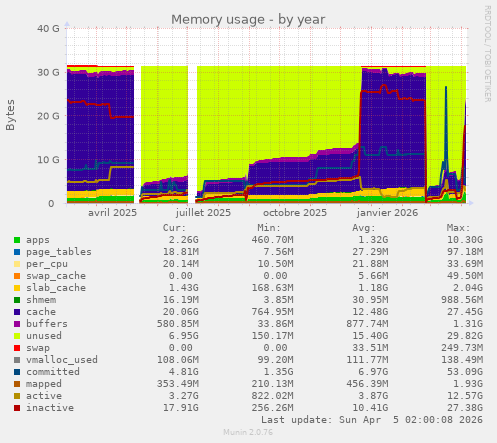Click the chart title 'Memory usage - by year'
Image resolution: width=497 pixels, height=443 pixels.
(x=248, y=20)
